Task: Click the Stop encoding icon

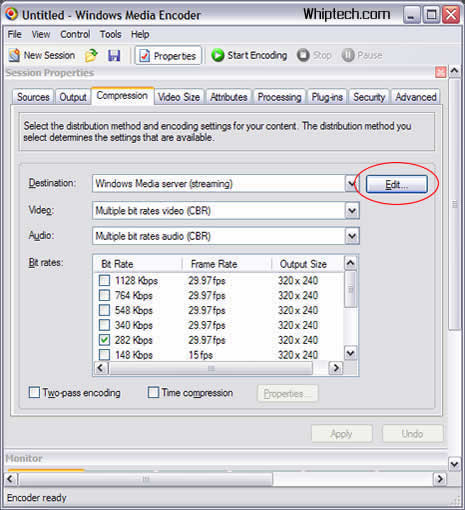Action: 303,55
